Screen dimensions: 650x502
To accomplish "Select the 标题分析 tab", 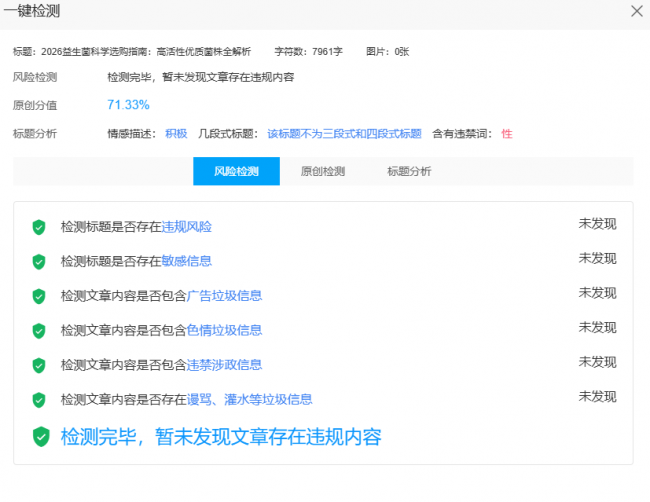I will (x=409, y=171).
